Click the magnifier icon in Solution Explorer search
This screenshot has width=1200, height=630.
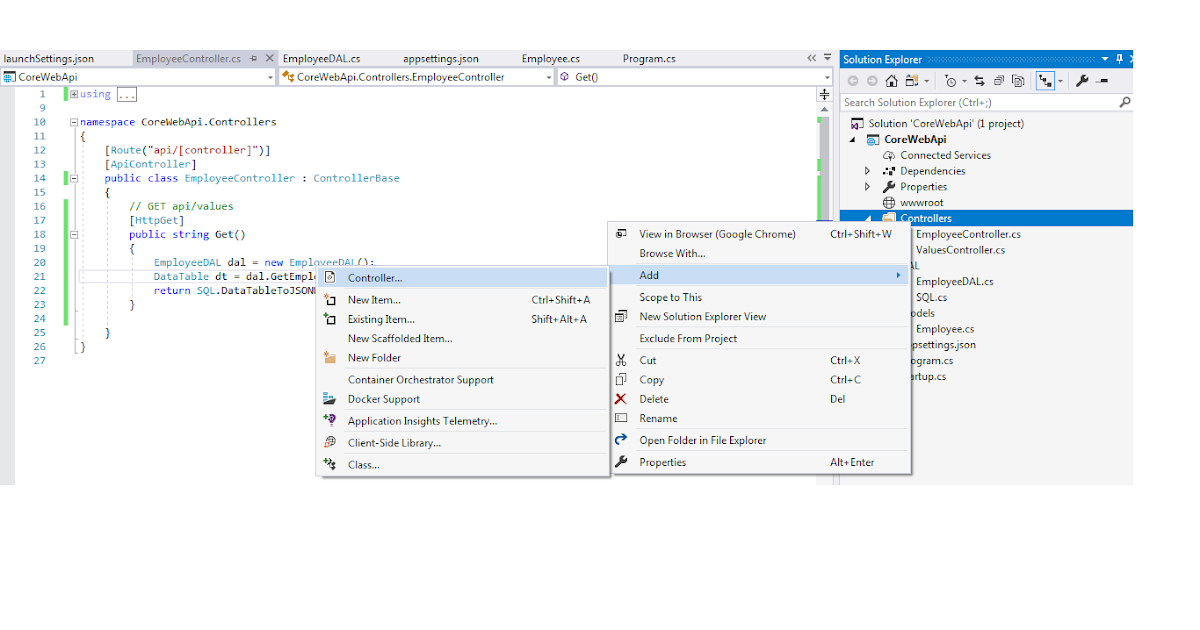1124,102
